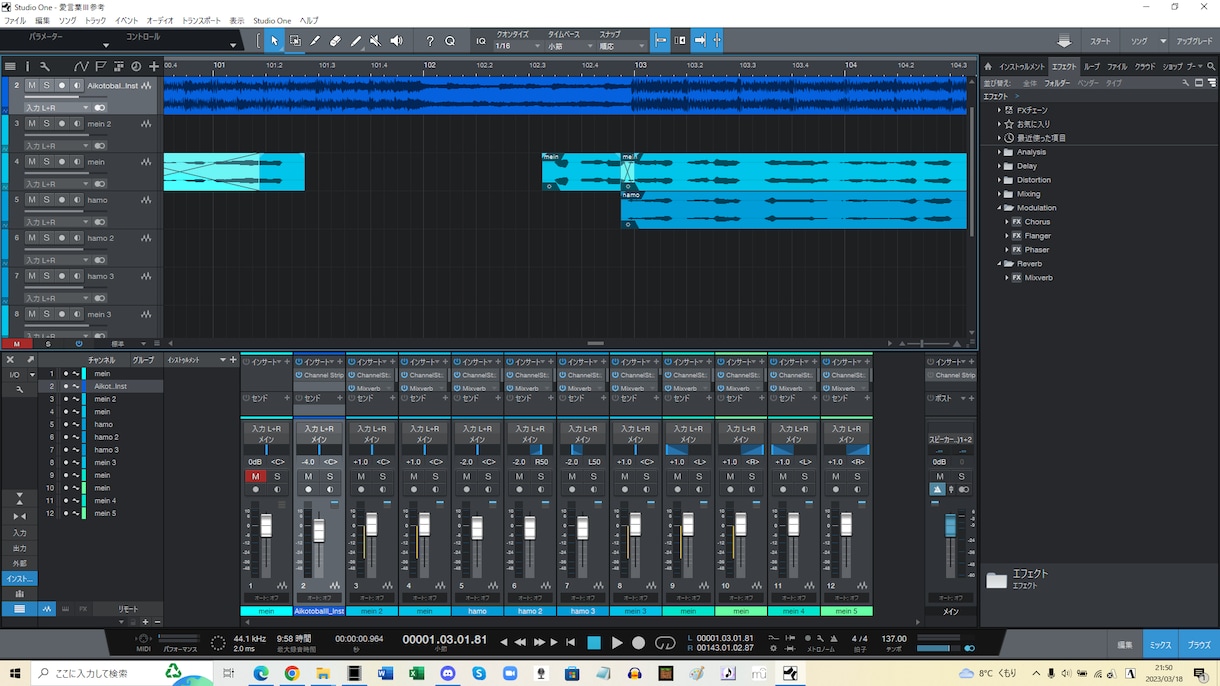Open the ブラウズ browser view
This screenshot has height=686, width=1220.
1198,645
